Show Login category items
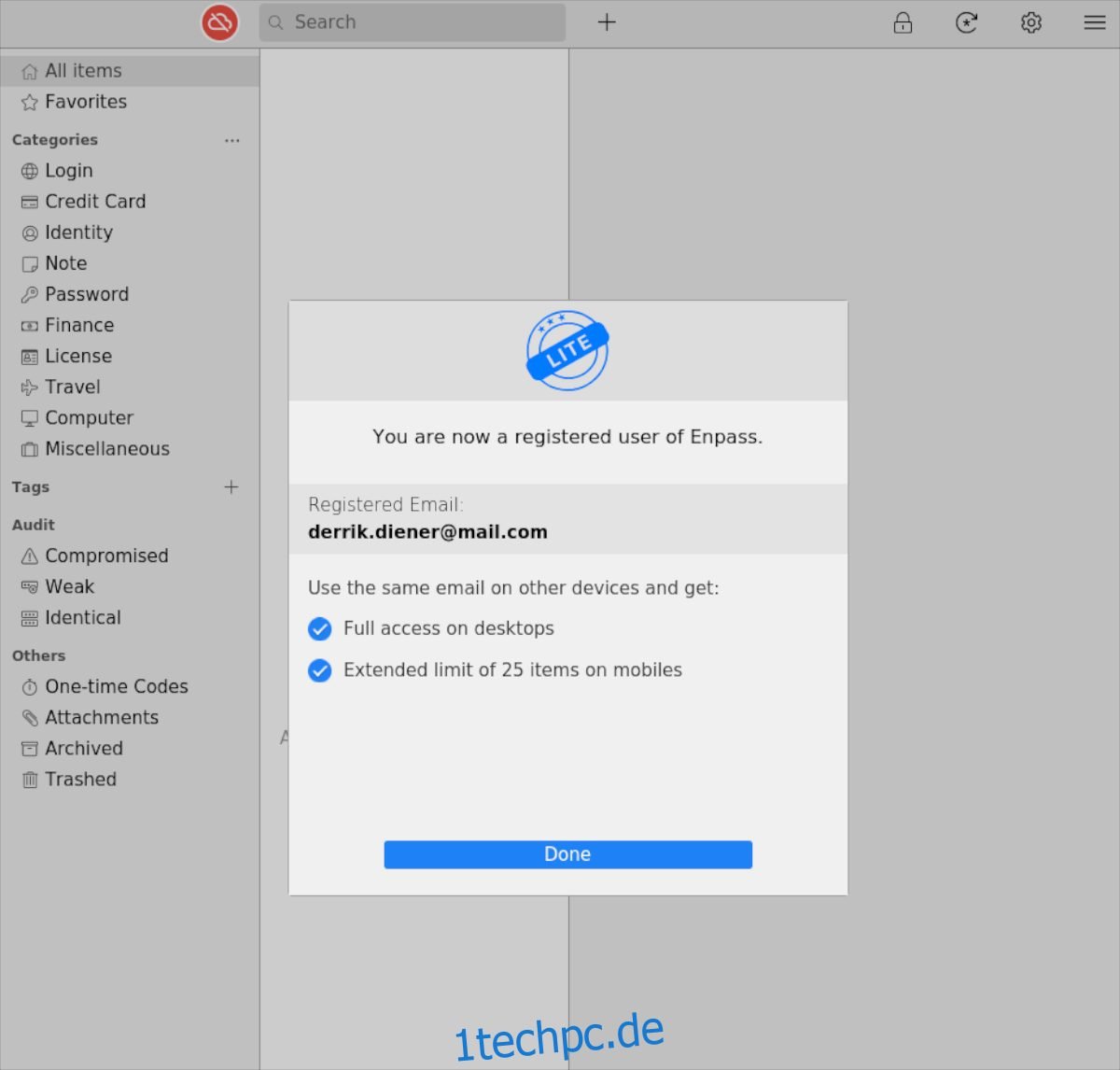This screenshot has width=1120, height=1070. coord(130,171)
